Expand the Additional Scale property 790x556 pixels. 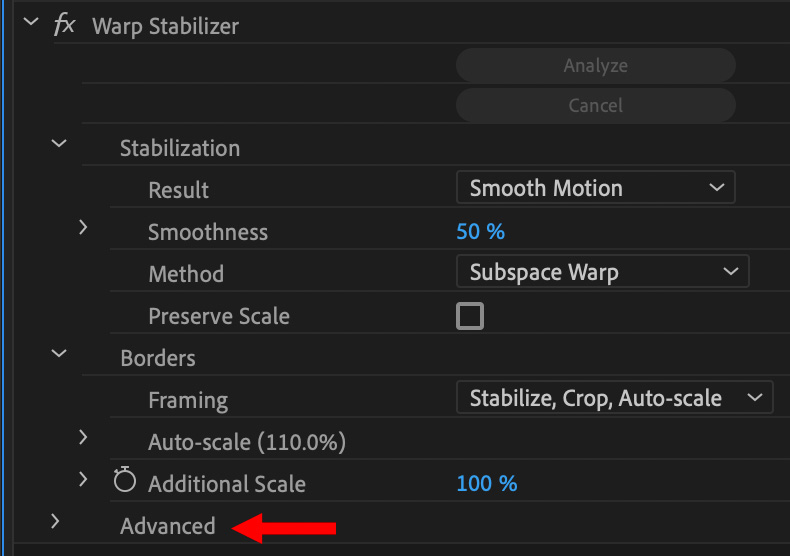tap(84, 480)
